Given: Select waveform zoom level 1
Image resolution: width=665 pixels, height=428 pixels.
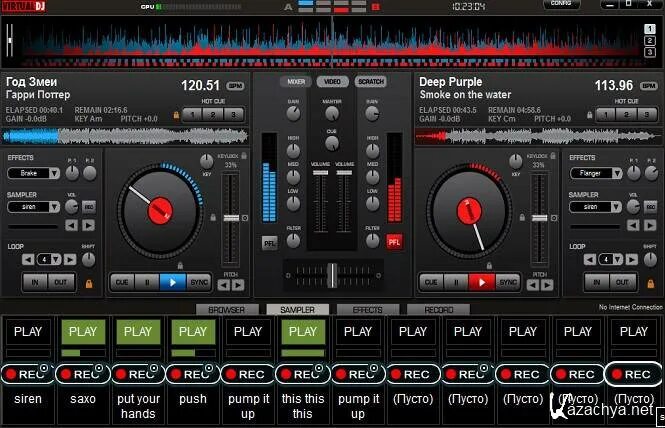Looking at the screenshot, I should tap(650, 29).
